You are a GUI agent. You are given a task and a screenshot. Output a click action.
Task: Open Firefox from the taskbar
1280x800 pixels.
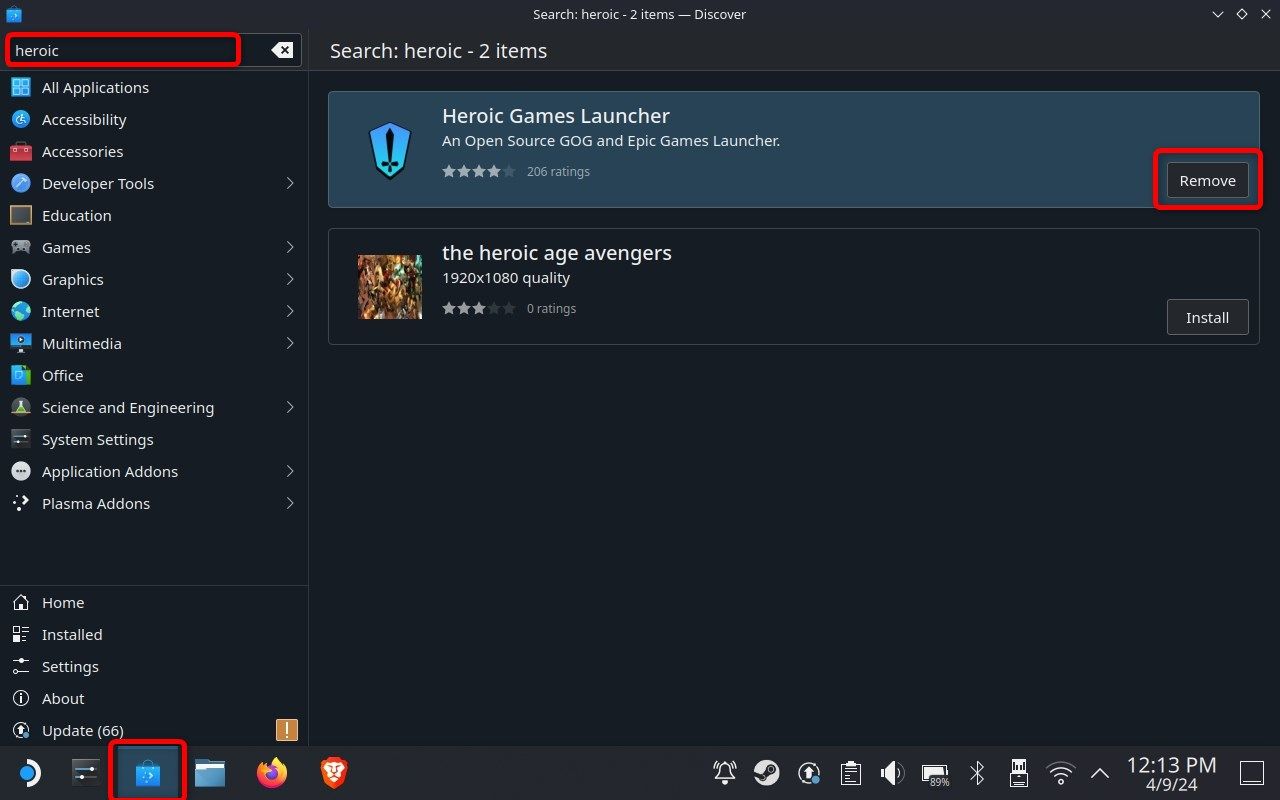click(x=271, y=772)
